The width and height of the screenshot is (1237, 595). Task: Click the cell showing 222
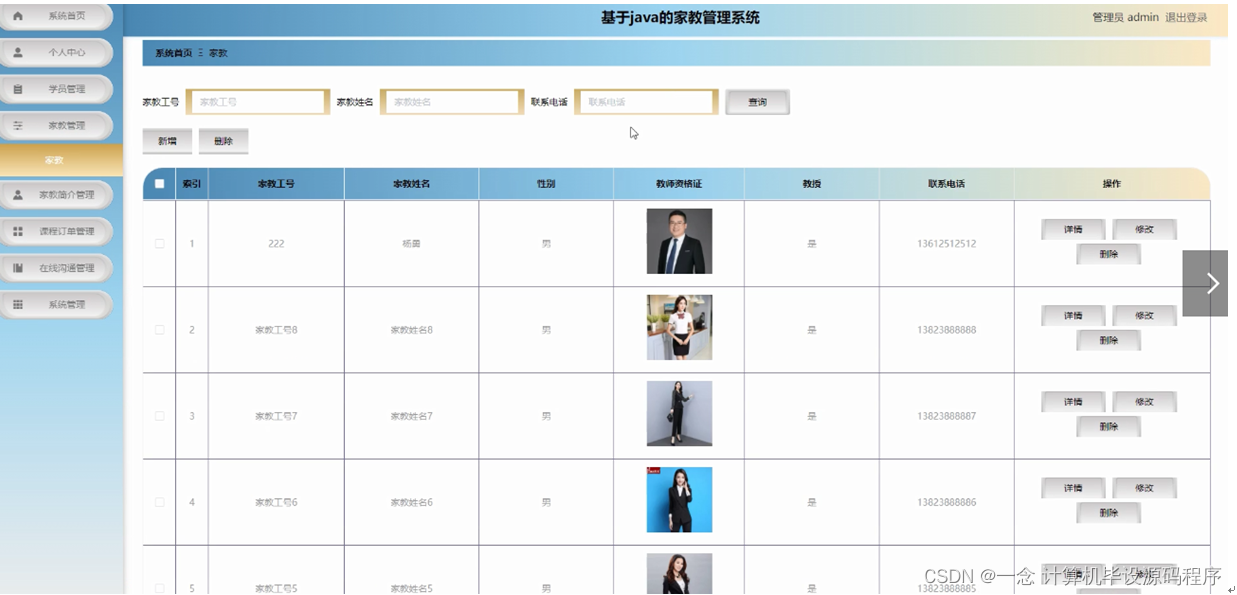(x=276, y=244)
